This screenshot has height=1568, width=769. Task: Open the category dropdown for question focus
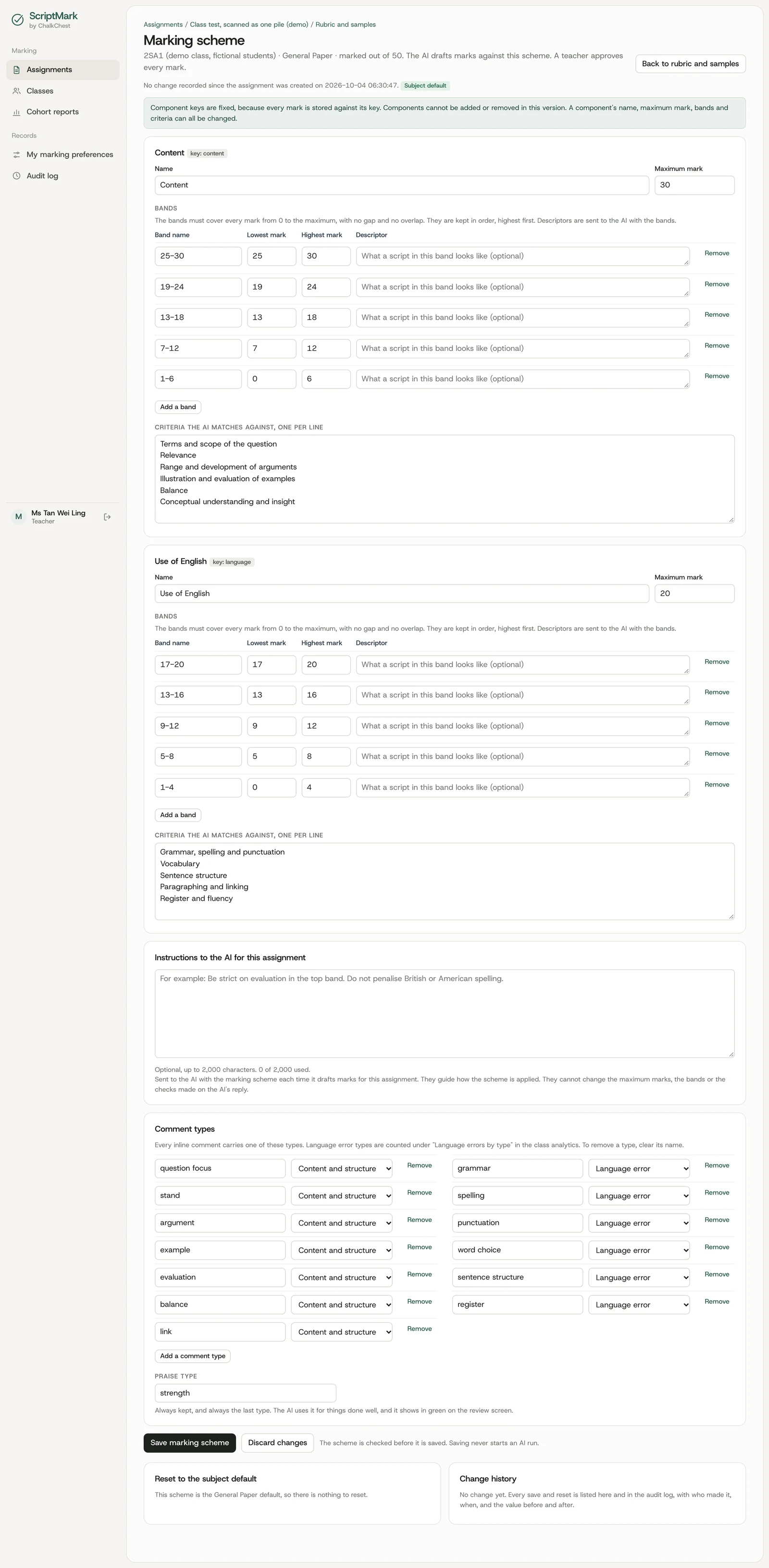pyautogui.click(x=341, y=1168)
